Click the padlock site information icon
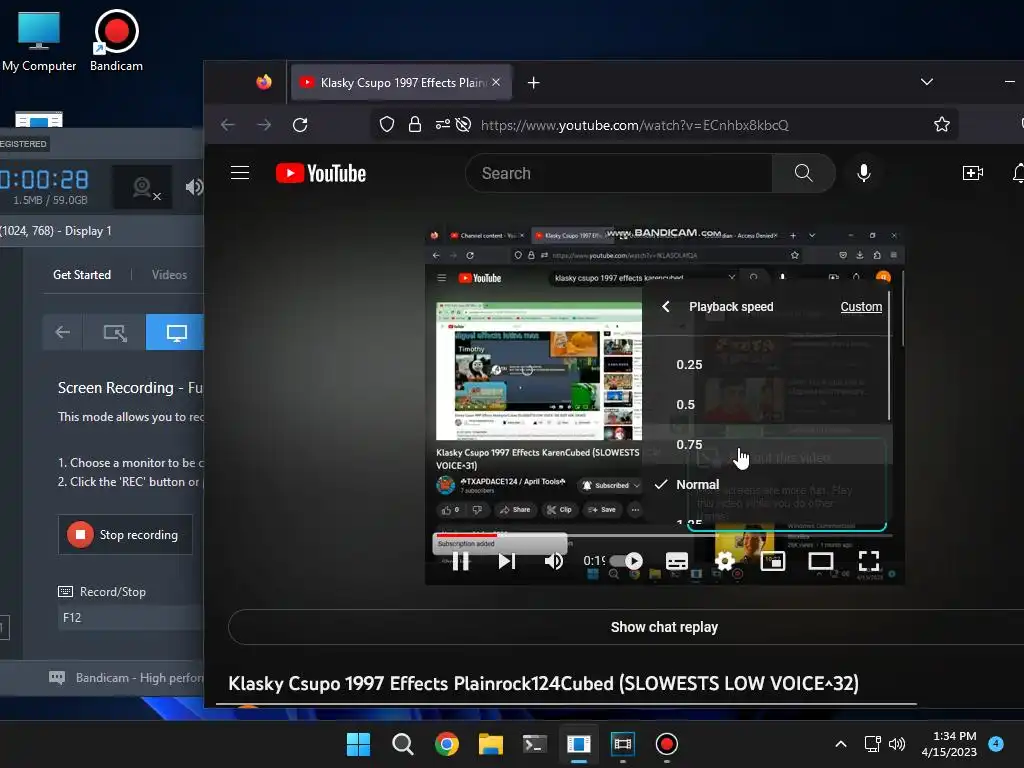This screenshot has width=1024, height=768. pyautogui.click(x=415, y=124)
